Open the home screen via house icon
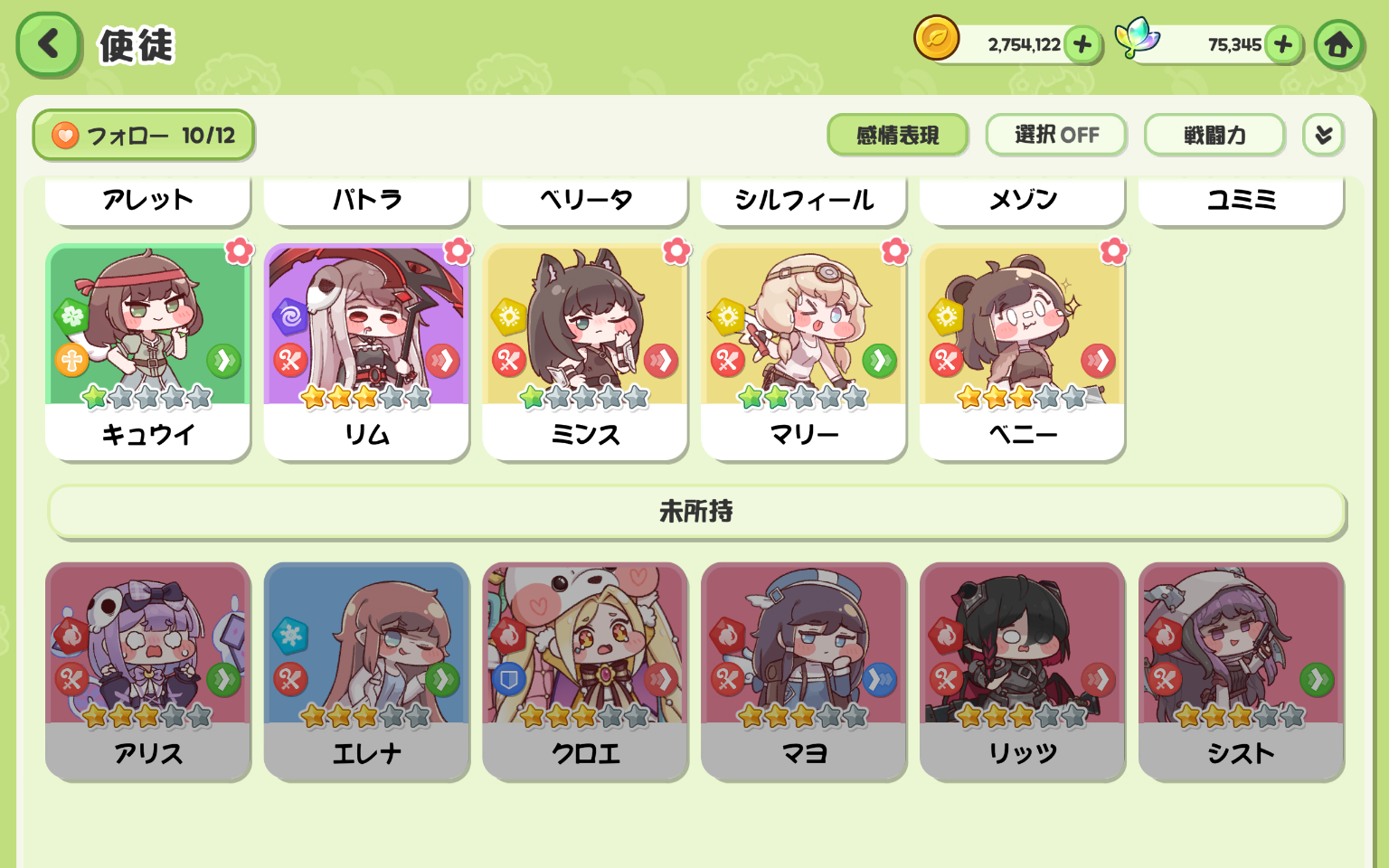 1339,44
